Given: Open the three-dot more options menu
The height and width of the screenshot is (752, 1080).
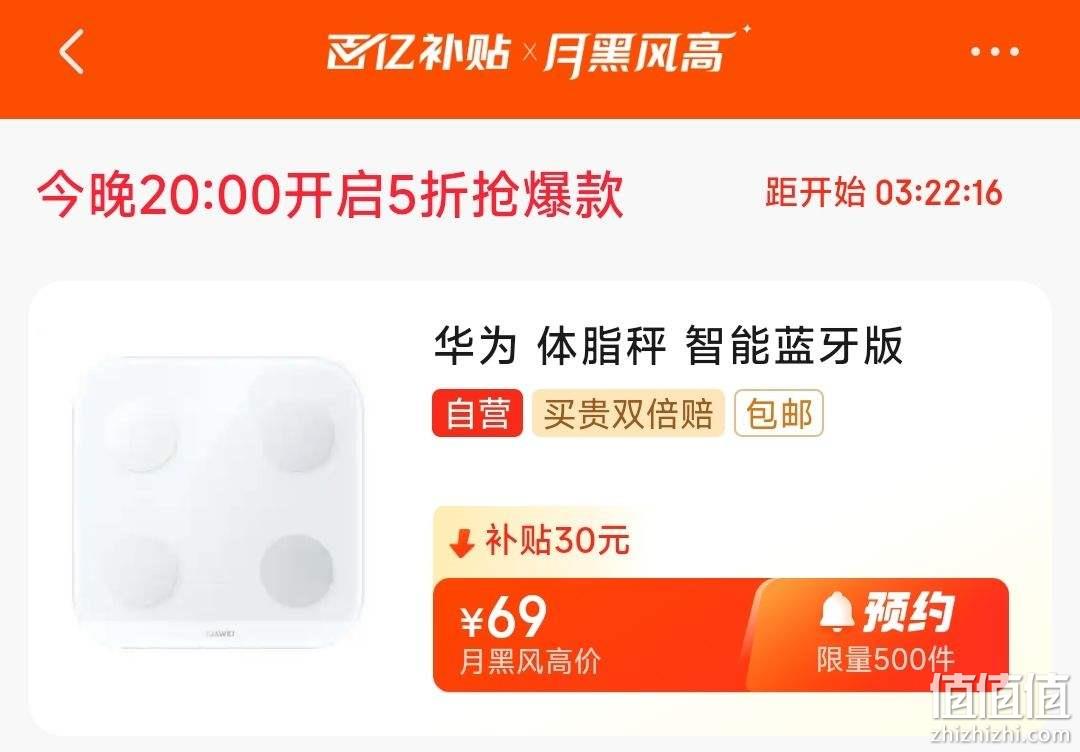Looking at the screenshot, I should 994,52.
